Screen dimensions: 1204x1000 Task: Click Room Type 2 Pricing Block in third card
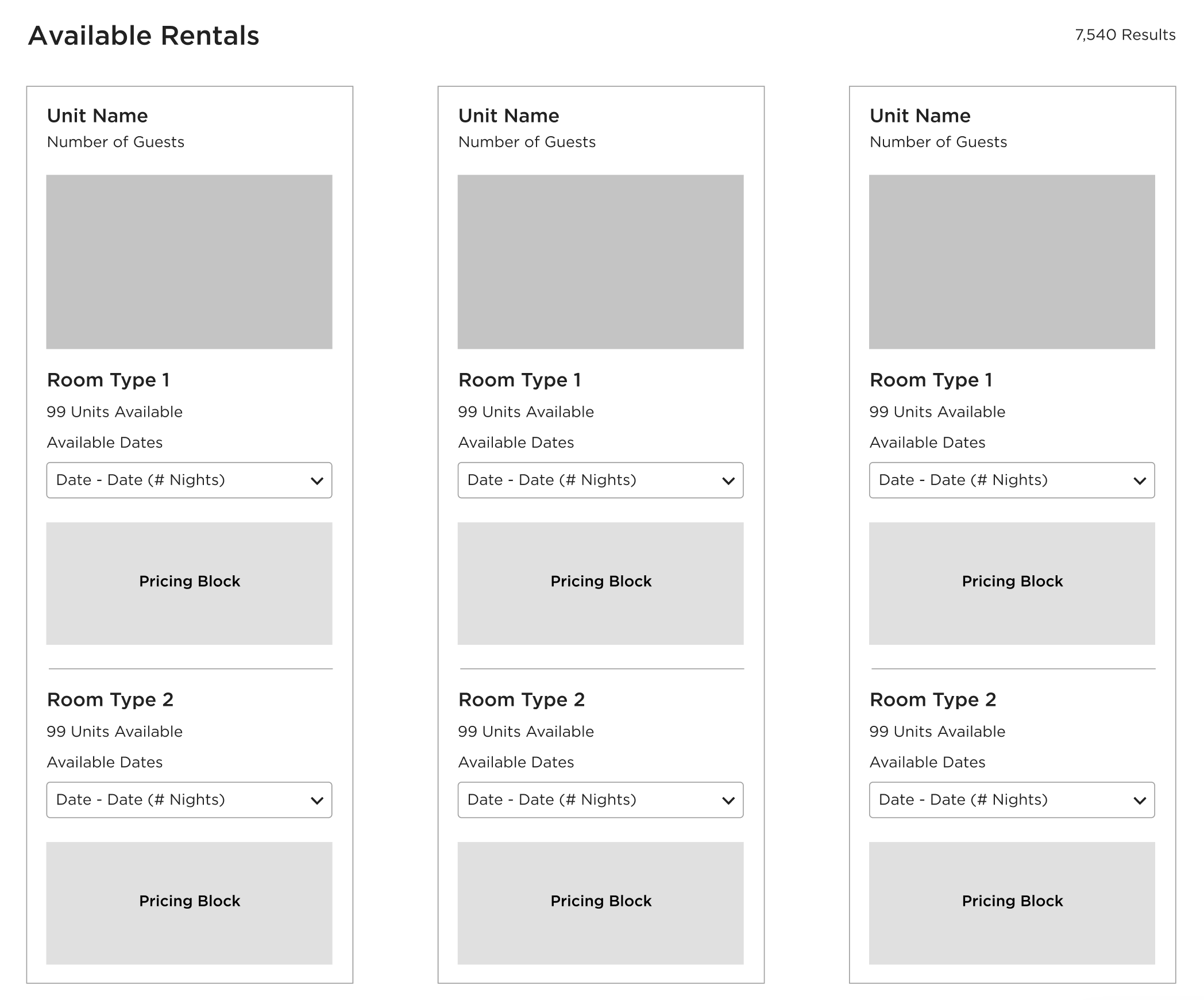tap(1012, 902)
